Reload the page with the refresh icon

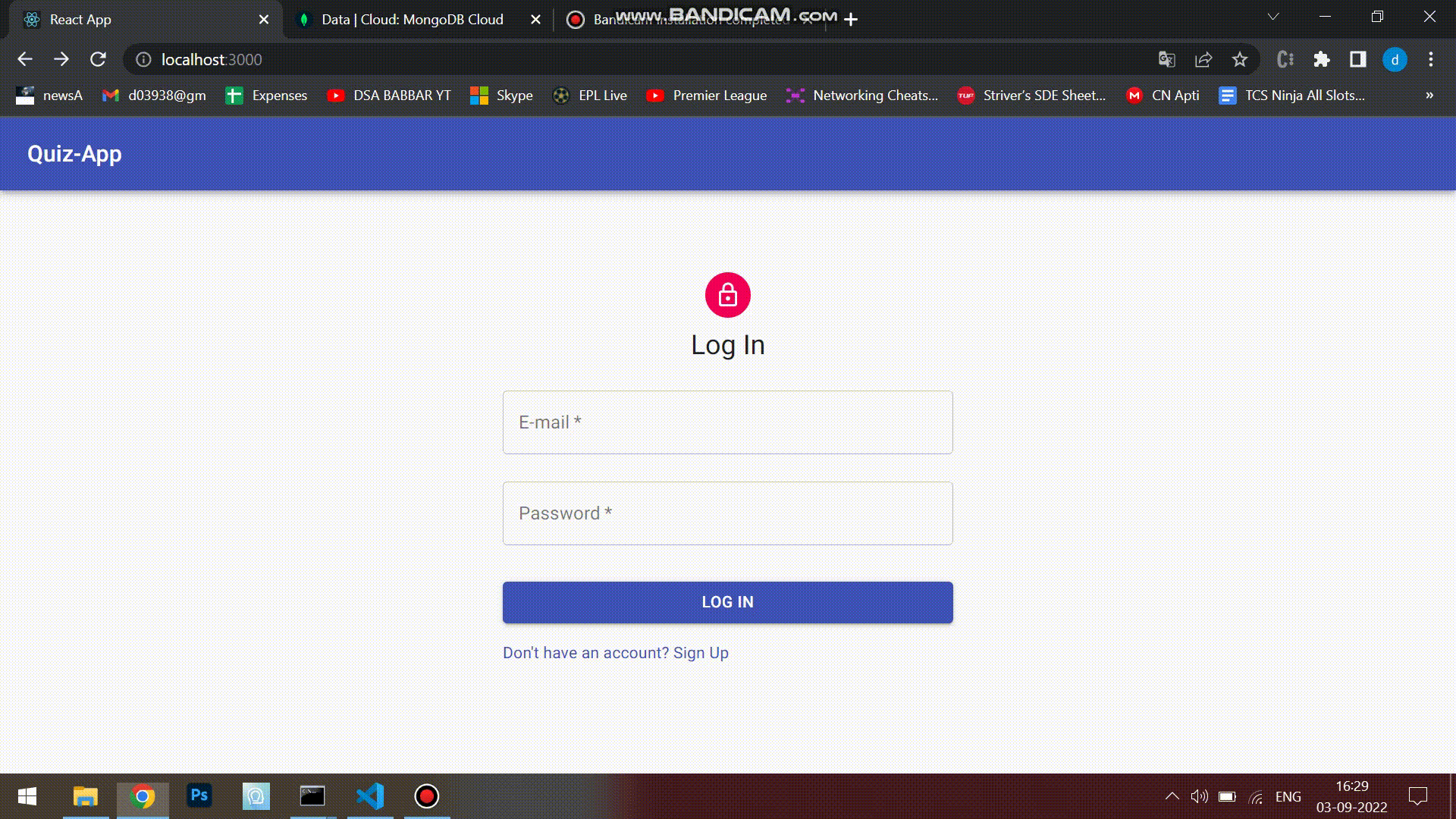tap(99, 59)
